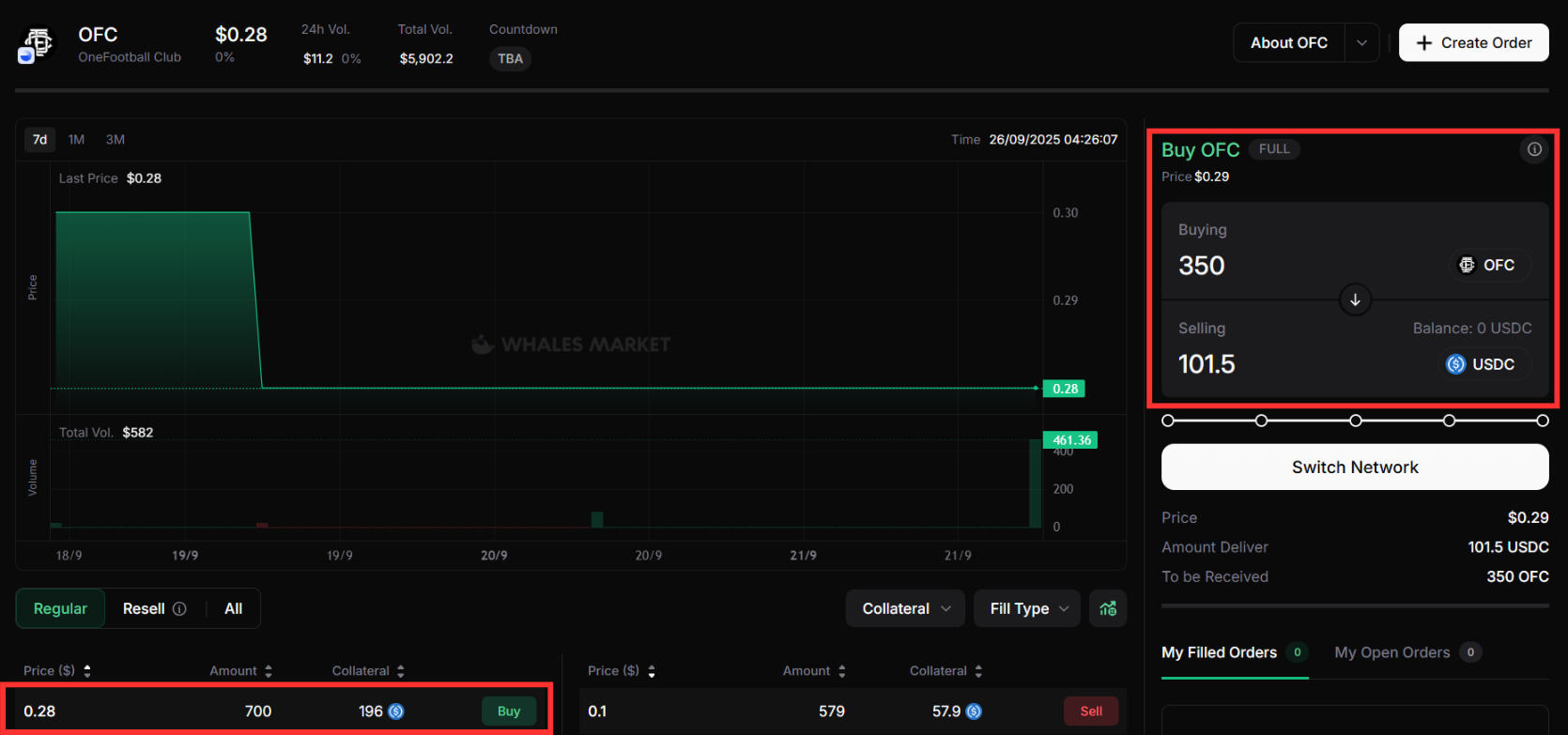Click Sell on the 0.1 price order
1568x735 pixels.
click(x=1091, y=712)
